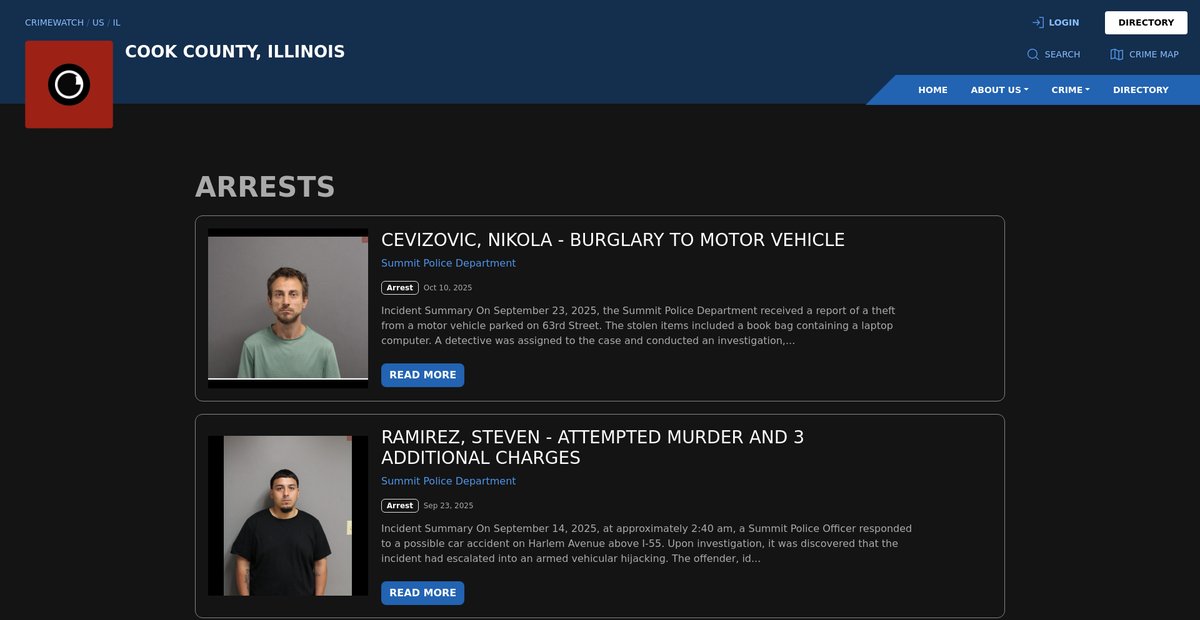Click the Cevizovic incident summary text
Image resolution: width=1200 pixels, height=620 pixels.
[638, 325]
